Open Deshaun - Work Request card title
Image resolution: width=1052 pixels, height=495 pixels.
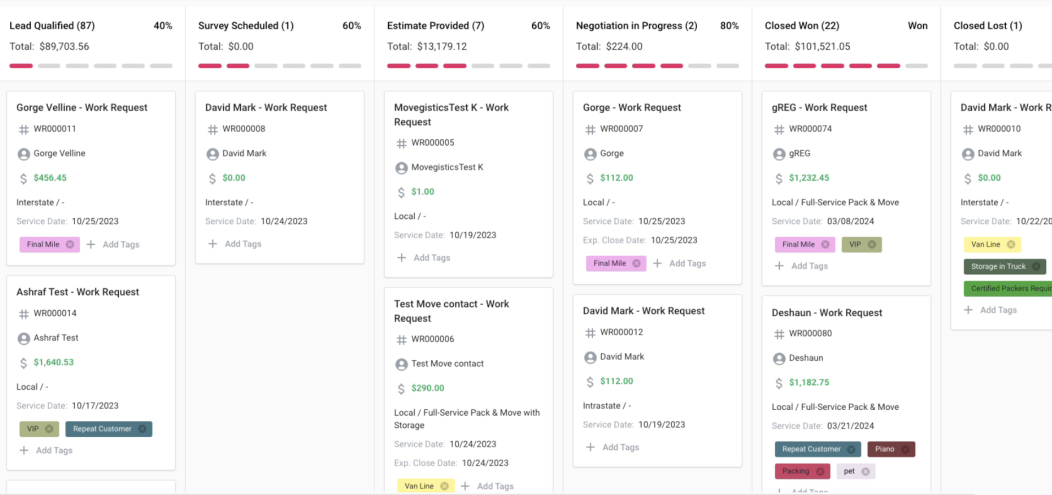click(x=826, y=312)
